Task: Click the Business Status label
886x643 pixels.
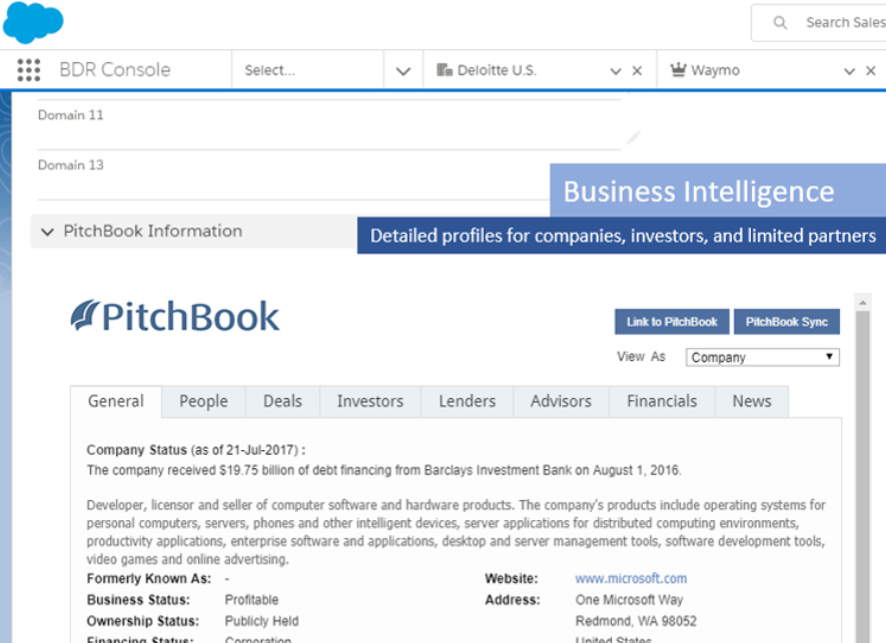Action: (138, 599)
